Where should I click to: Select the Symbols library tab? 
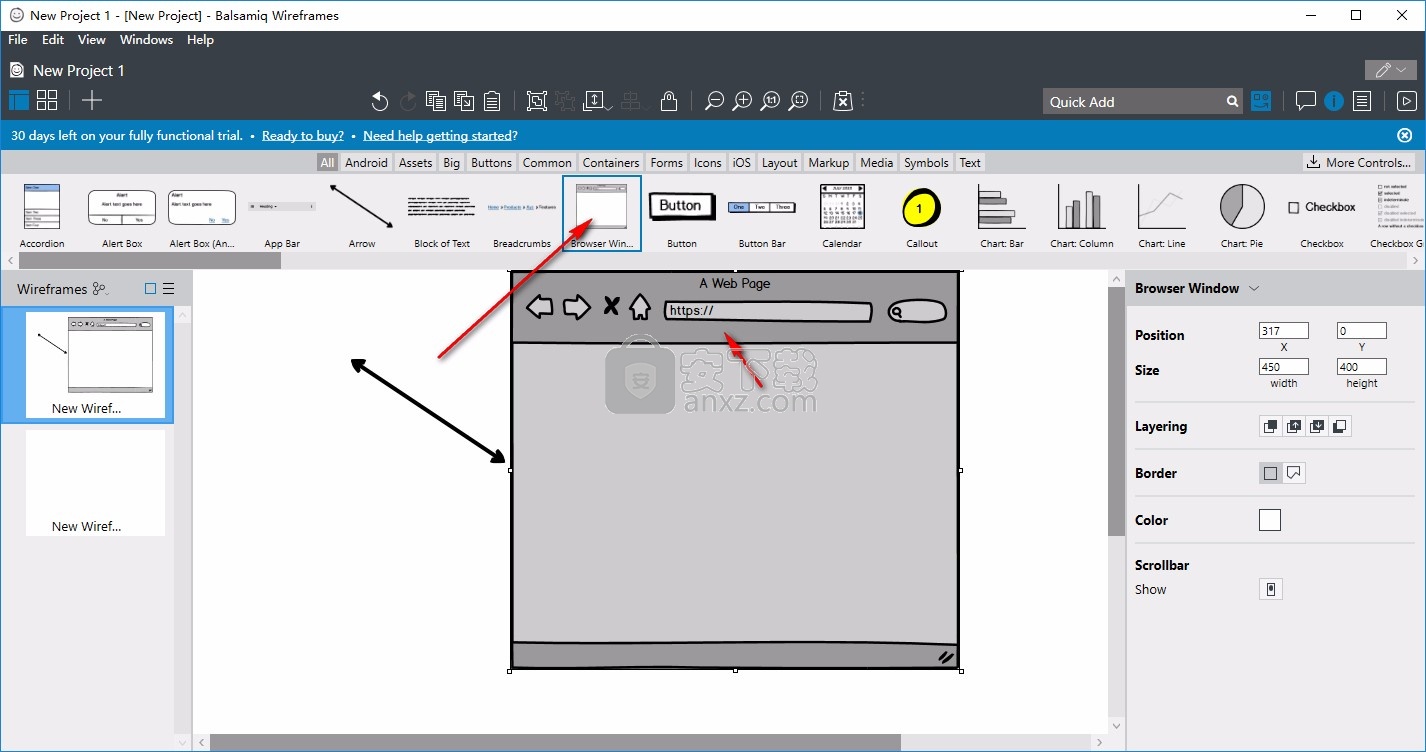tap(926, 163)
